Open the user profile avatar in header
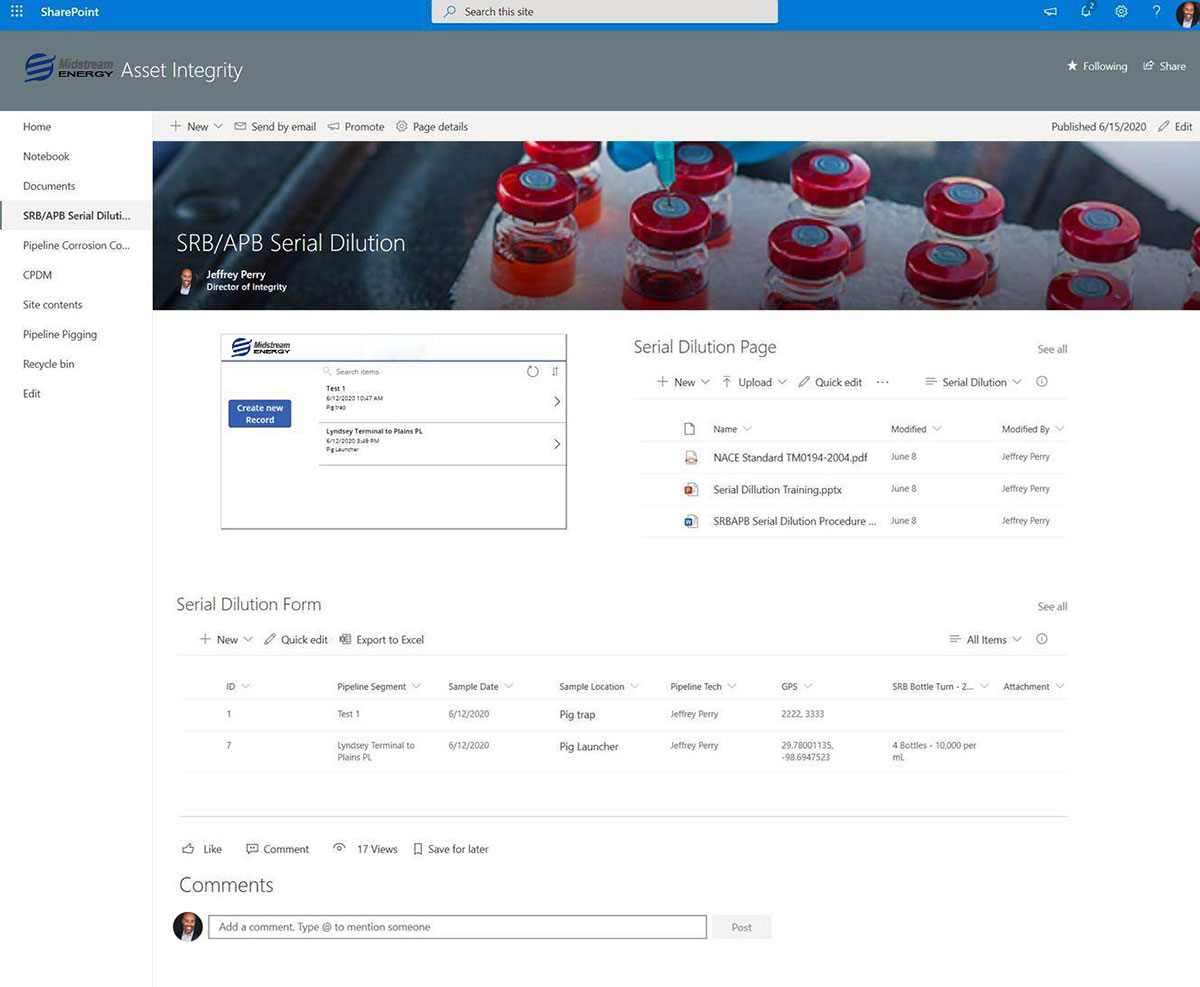Screen dimensions: 1200x987 point(1187,13)
